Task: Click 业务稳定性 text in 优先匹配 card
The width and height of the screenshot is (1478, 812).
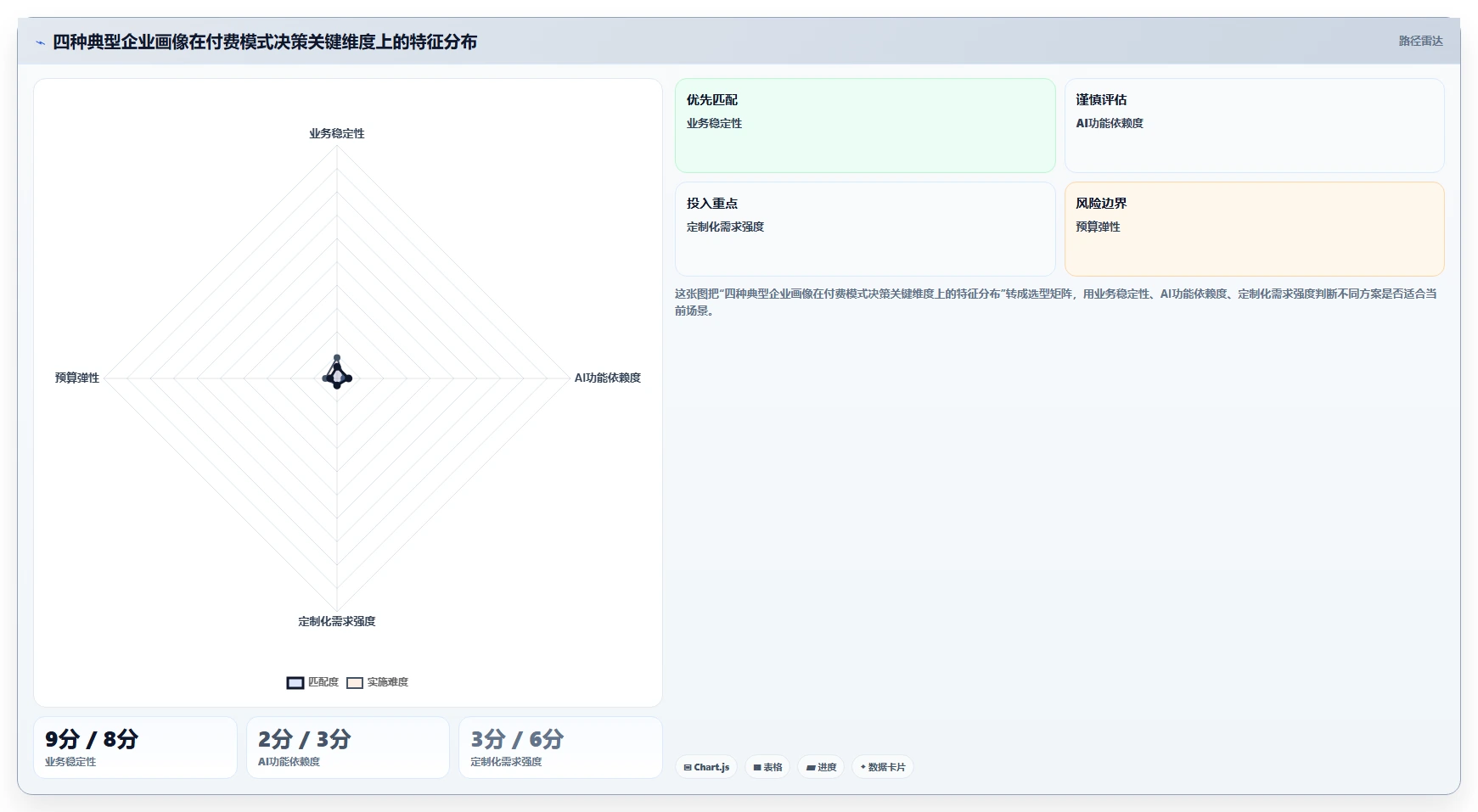Action: (714, 123)
